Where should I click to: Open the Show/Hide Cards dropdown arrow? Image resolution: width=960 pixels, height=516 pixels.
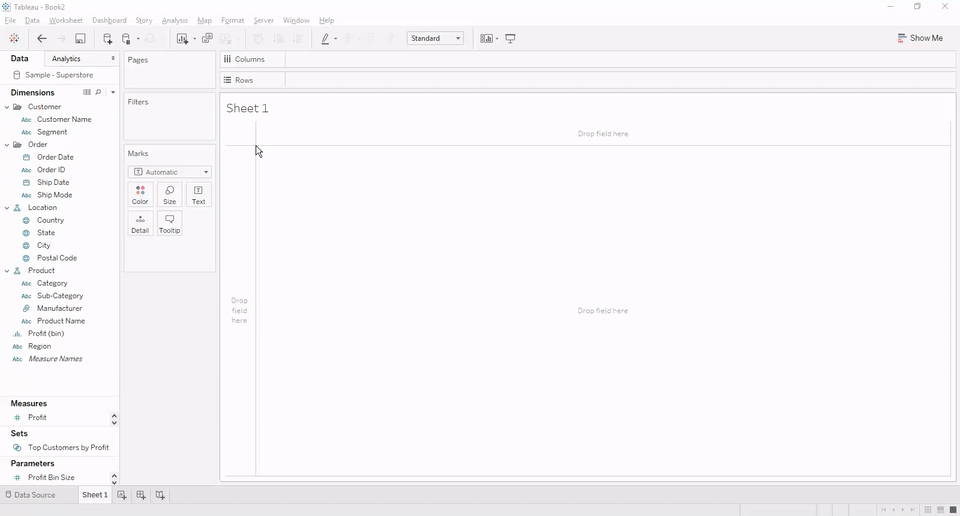pos(497,39)
